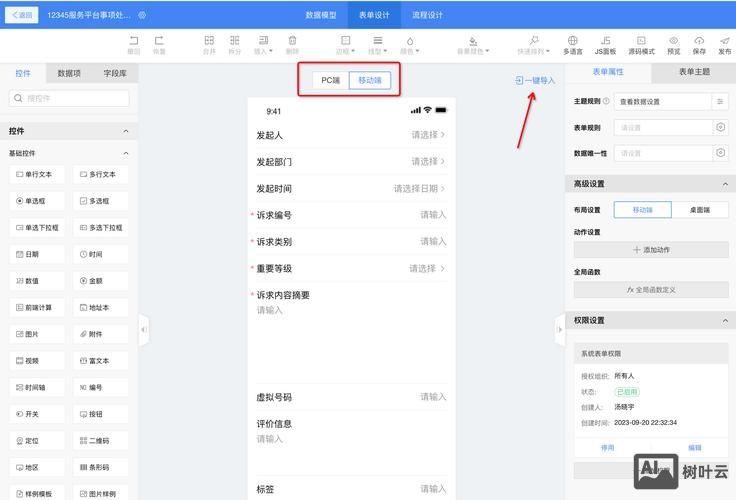Select the 定位 location control
The image size is (736, 500).
point(37,440)
